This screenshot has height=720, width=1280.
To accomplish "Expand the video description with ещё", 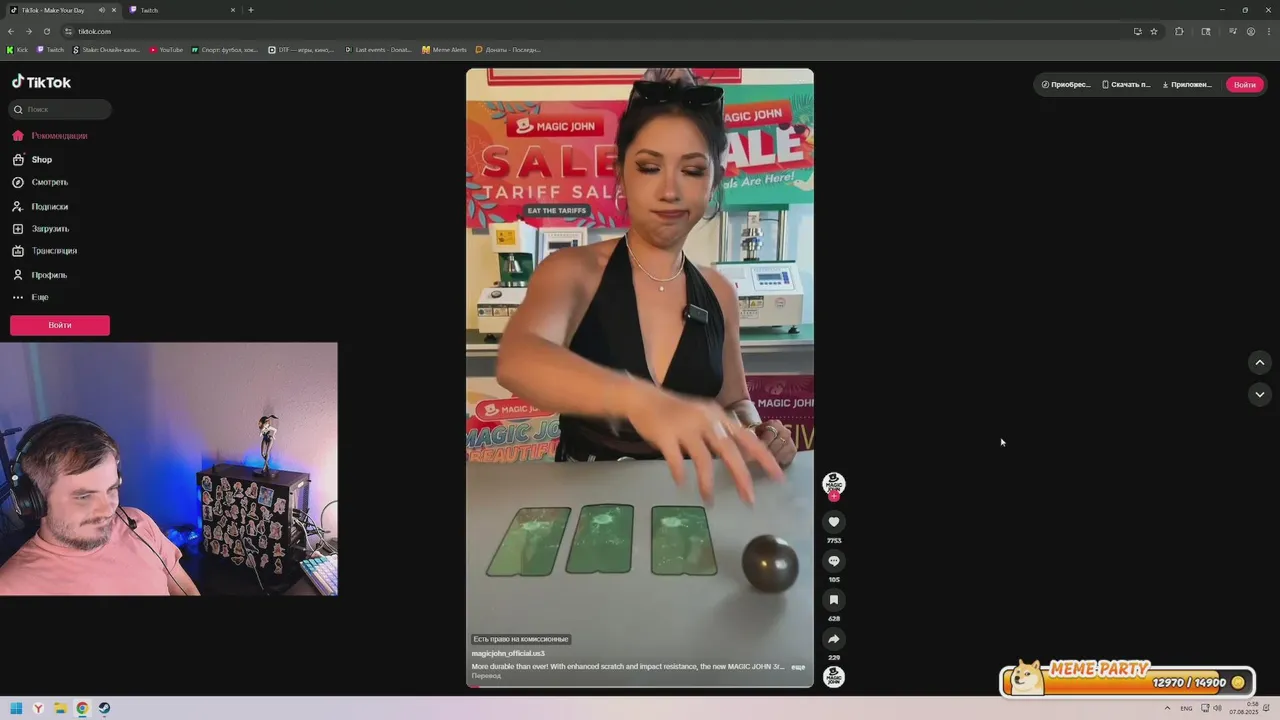I will [x=798, y=667].
